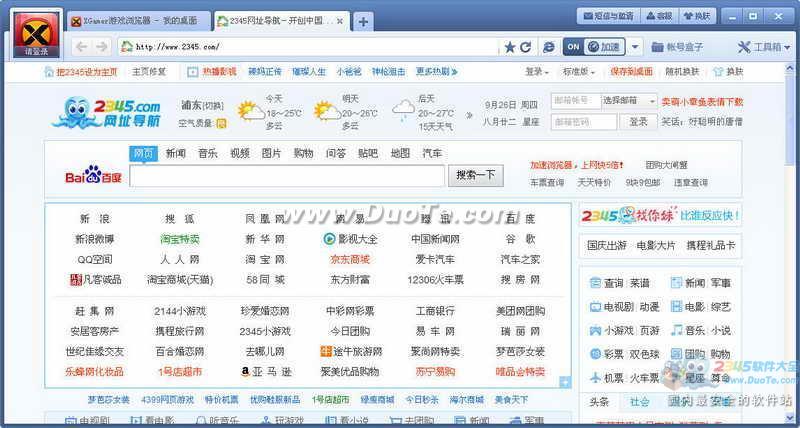This screenshot has width=800, height=428.
Task: Click the 小游戏 gamepad sidebar icon
Action: click(595, 330)
